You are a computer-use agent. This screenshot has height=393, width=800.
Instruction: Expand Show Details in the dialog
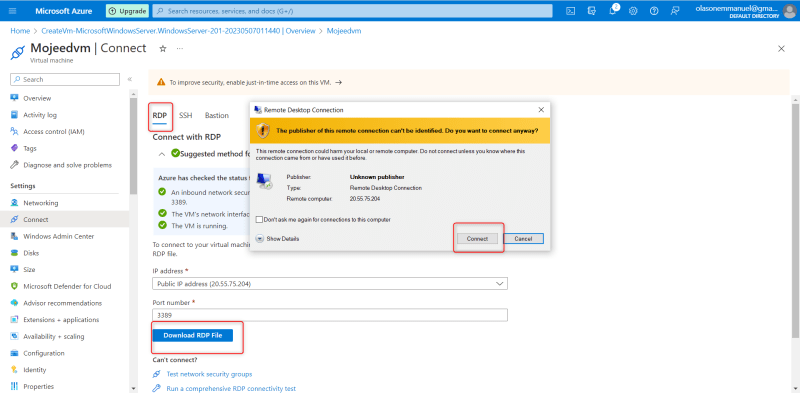277,238
